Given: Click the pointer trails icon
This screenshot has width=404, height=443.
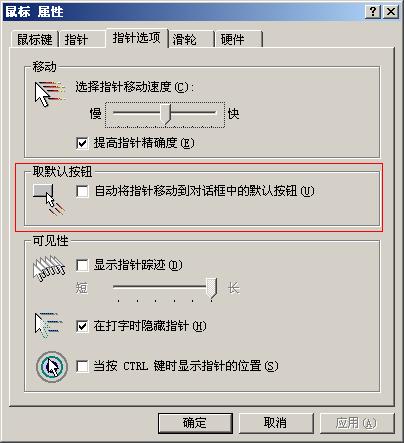Looking at the screenshot, I should pyautogui.click(x=49, y=268).
